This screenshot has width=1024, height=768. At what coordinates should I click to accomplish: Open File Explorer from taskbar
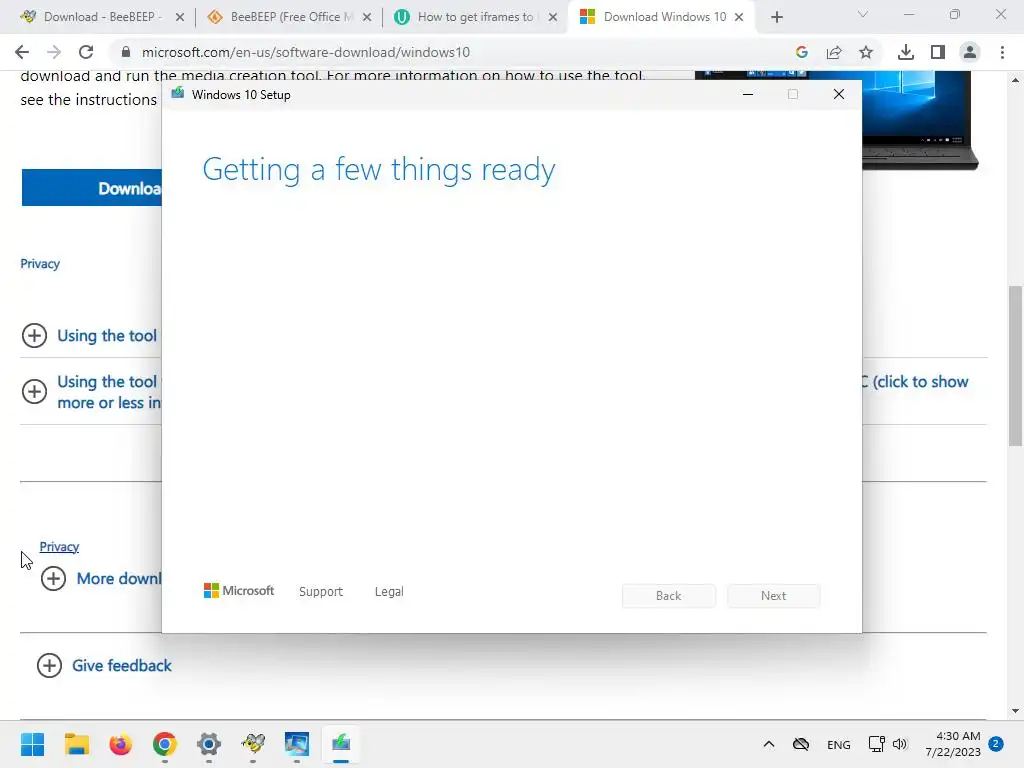[77, 744]
